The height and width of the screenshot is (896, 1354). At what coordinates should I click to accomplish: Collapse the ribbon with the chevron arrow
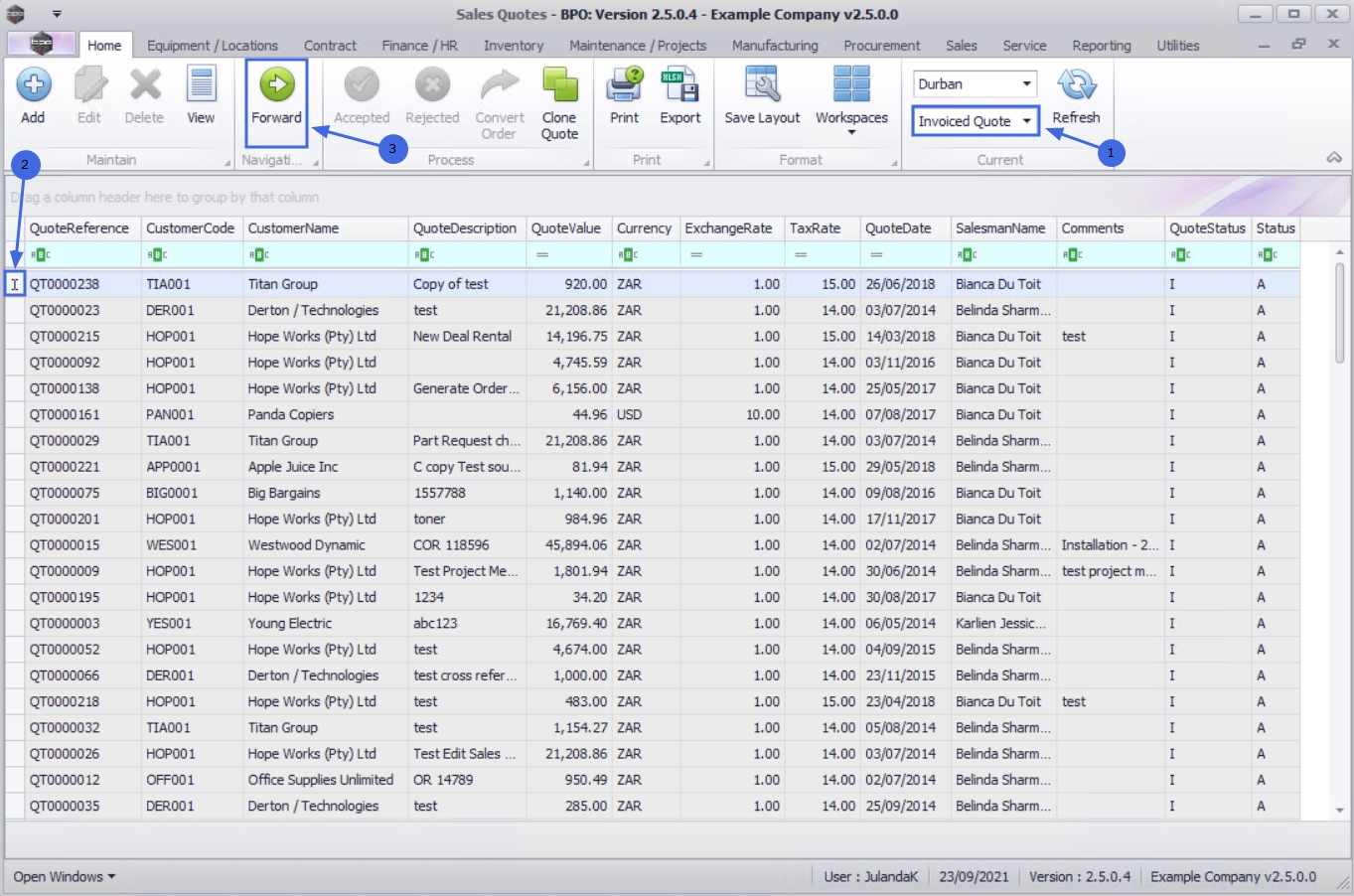pyautogui.click(x=1334, y=158)
